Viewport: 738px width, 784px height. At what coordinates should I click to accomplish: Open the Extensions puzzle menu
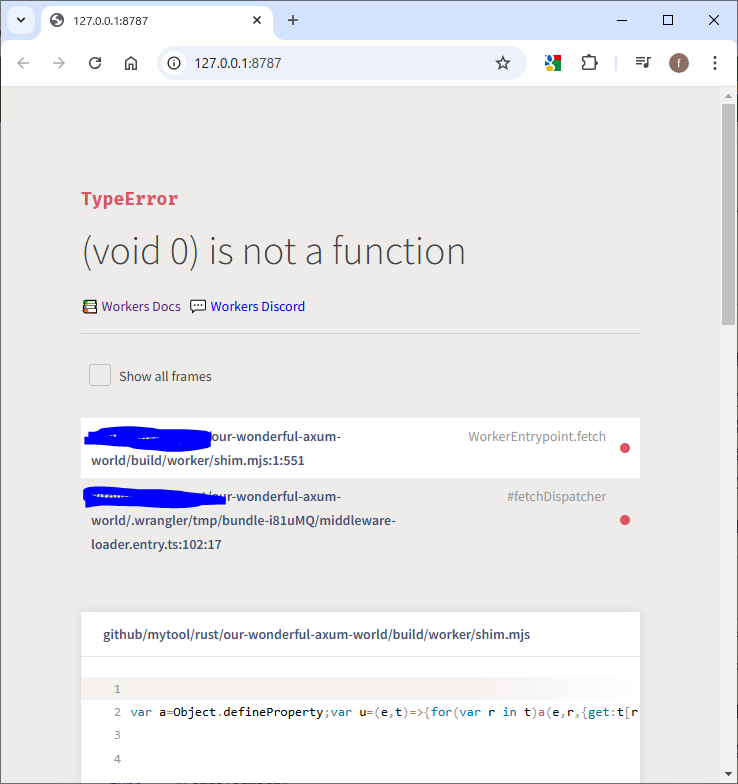(590, 63)
